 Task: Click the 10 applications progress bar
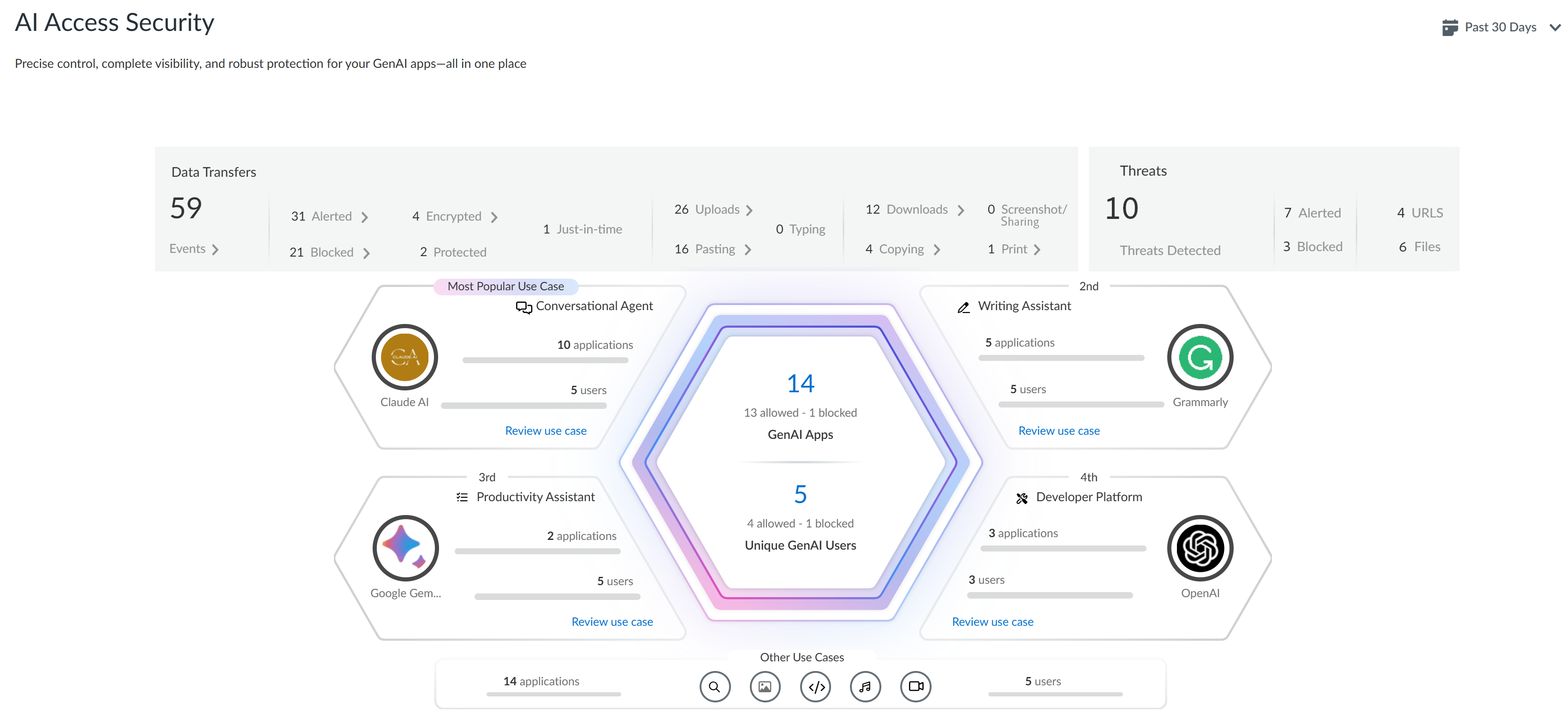pyautogui.click(x=545, y=360)
